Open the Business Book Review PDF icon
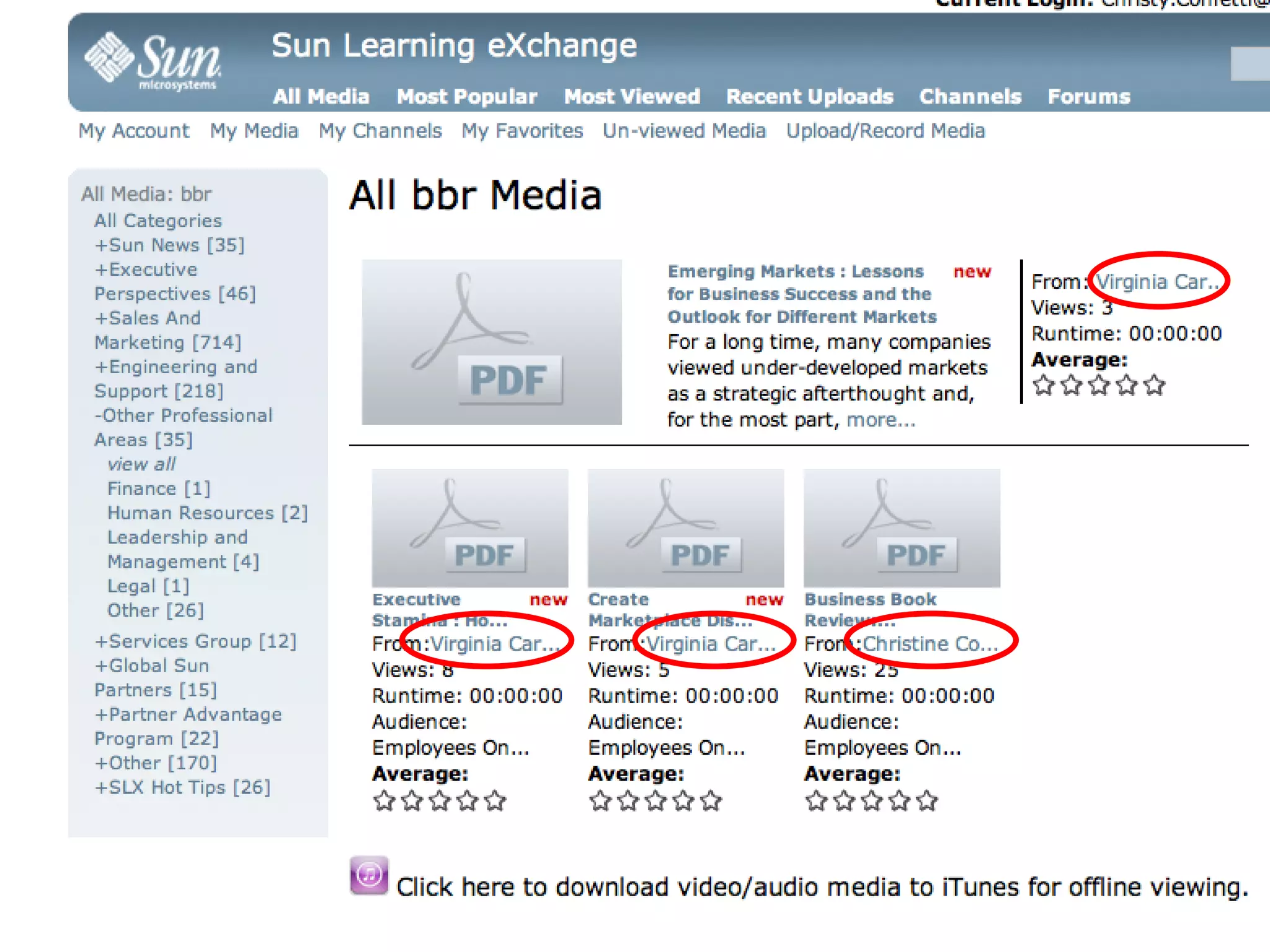This screenshot has width=1270, height=952. coord(902,528)
